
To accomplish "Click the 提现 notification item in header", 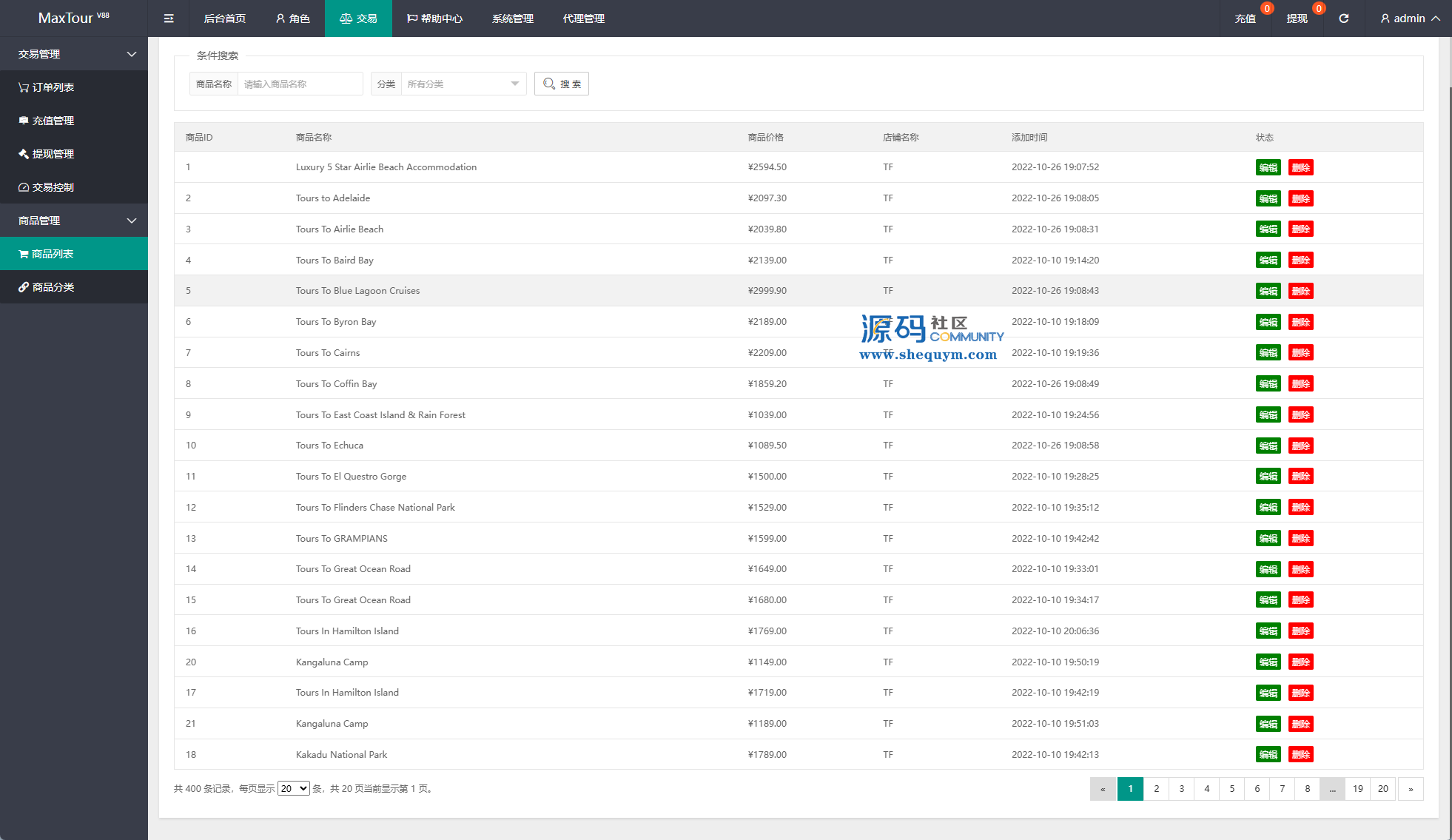I will (x=1297, y=19).
